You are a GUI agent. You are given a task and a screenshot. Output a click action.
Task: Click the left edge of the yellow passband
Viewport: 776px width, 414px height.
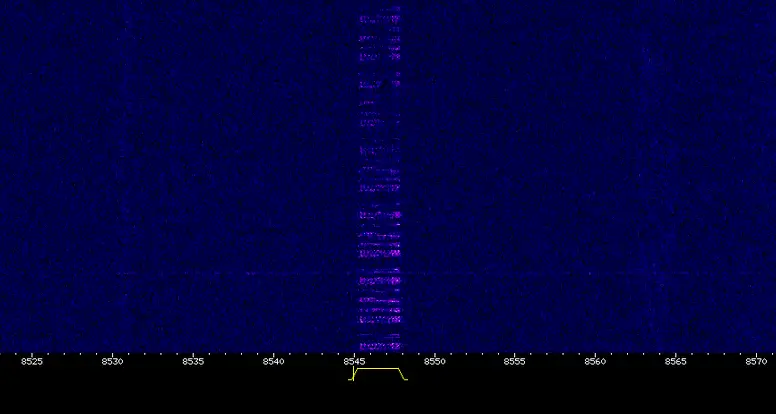(x=354, y=375)
